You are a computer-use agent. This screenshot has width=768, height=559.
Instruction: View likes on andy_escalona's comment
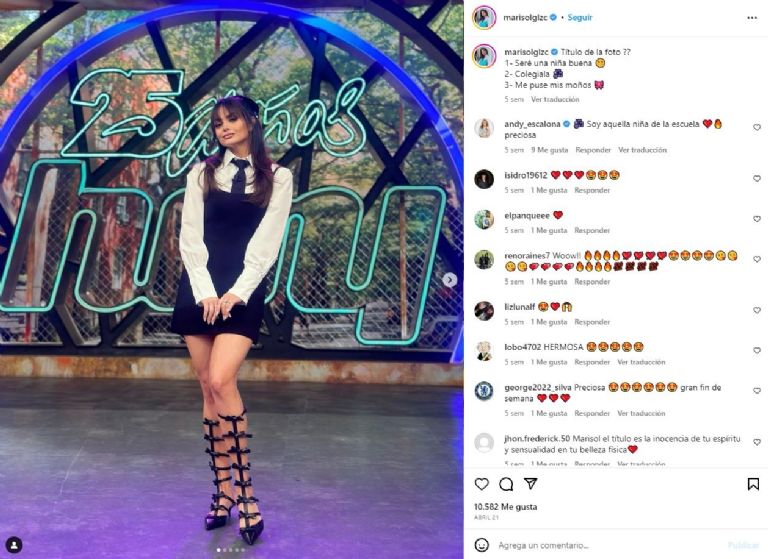pos(550,150)
